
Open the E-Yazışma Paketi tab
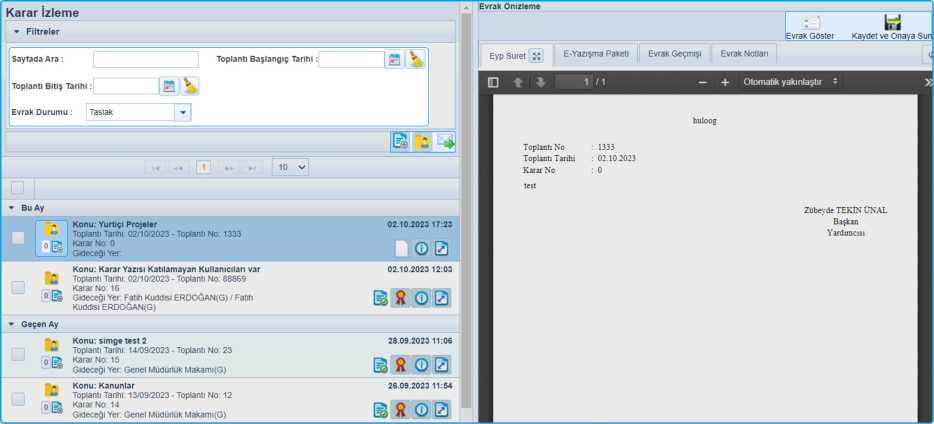click(x=596, y=54)
